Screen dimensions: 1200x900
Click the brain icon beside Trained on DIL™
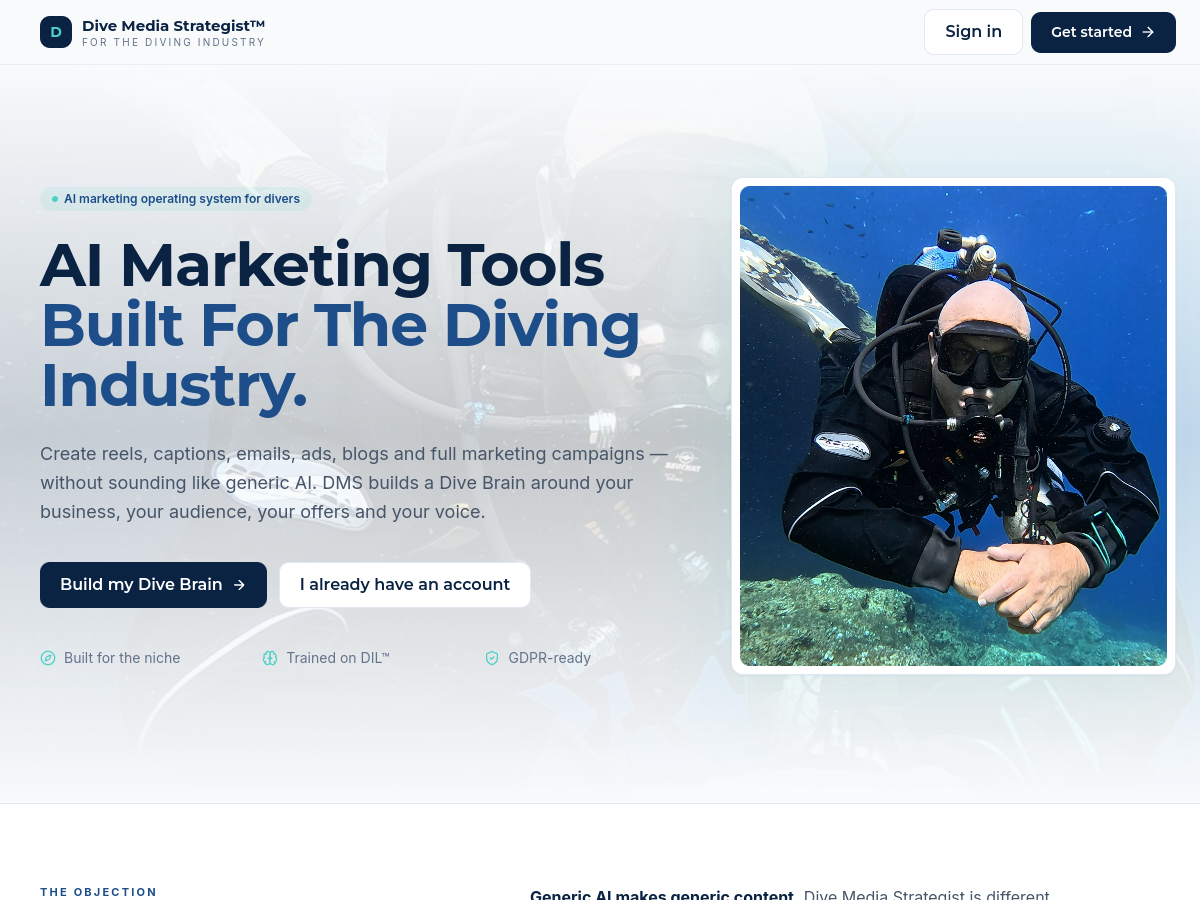coord(270,658)
